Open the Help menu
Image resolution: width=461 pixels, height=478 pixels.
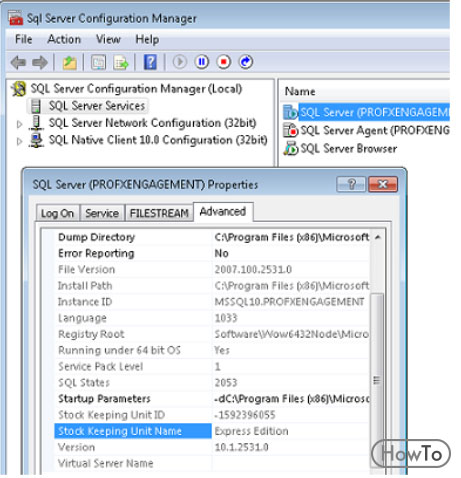(x=147, y=39)
